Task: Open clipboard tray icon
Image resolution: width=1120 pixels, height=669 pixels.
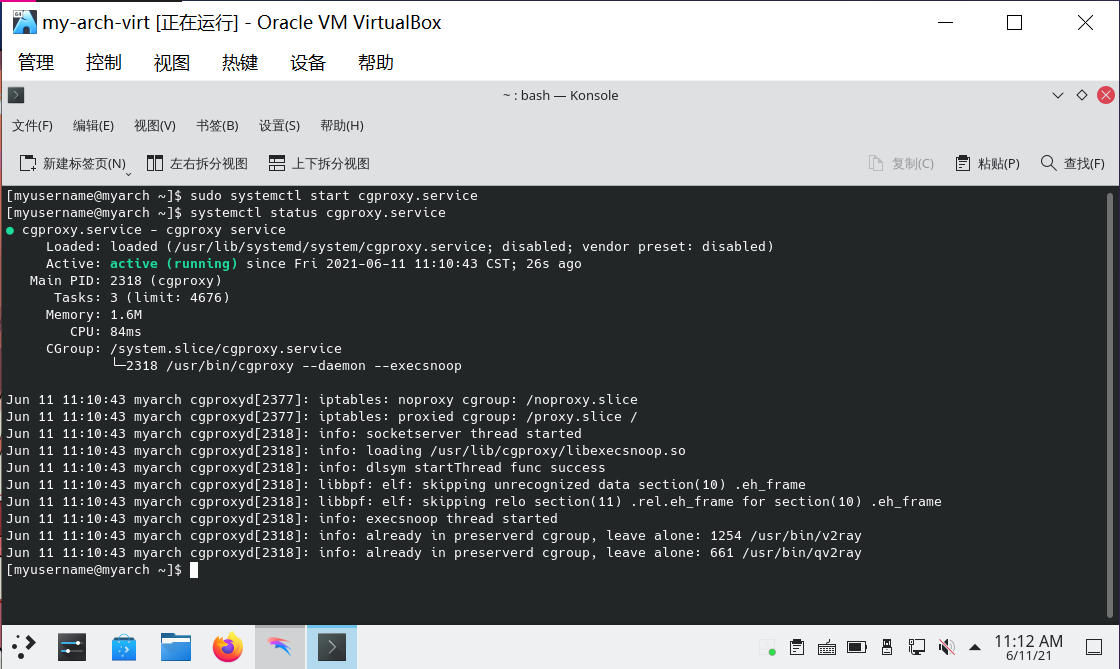Action: (797, 647)
